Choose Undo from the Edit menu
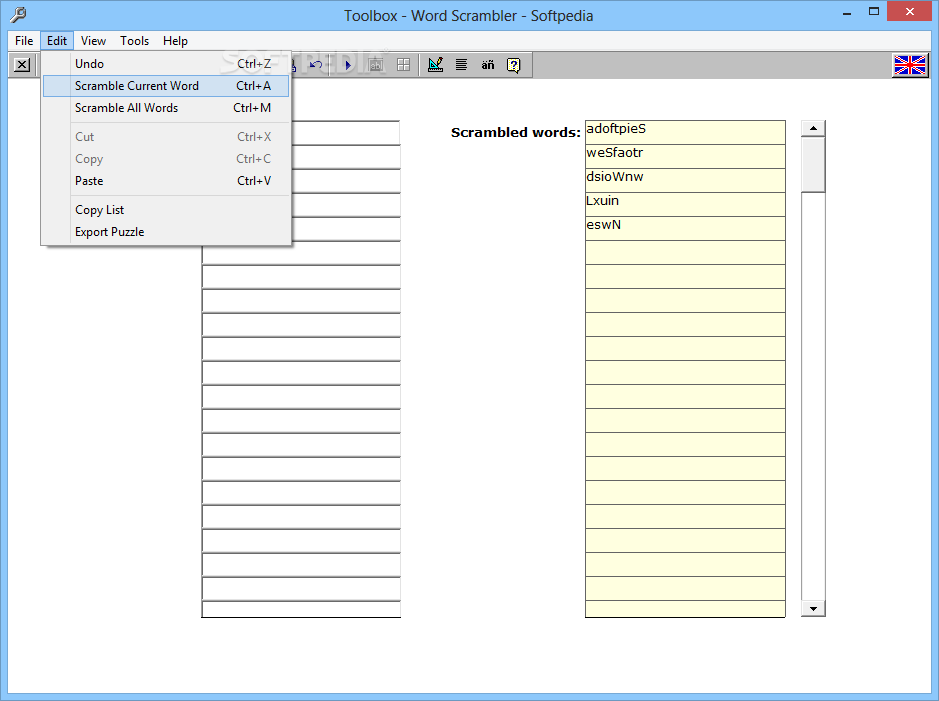 tap(166, 63)
